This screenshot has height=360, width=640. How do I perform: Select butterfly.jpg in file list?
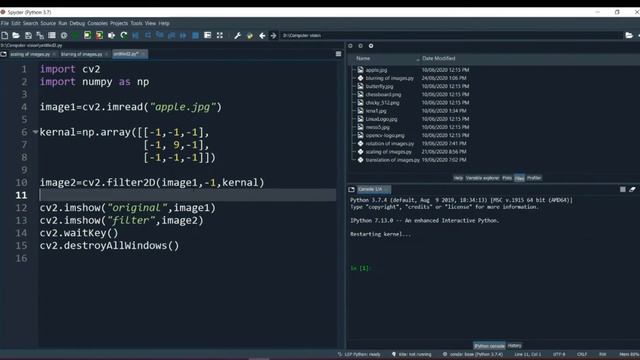click(379, 86)
